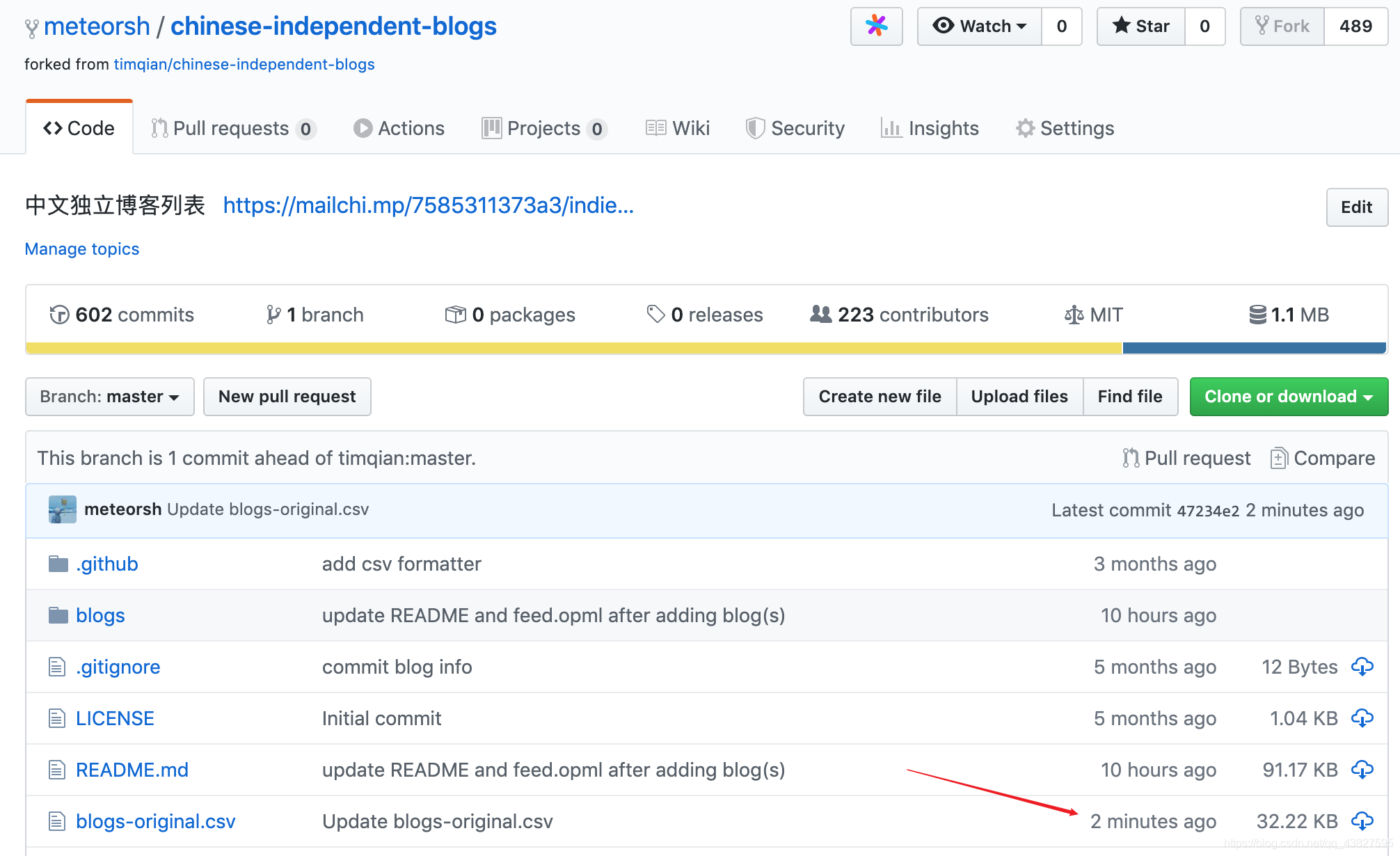Image resolution: width=1400 pixels, height=856 pixels.
Task: Open the Code tab
Action: 79,128
